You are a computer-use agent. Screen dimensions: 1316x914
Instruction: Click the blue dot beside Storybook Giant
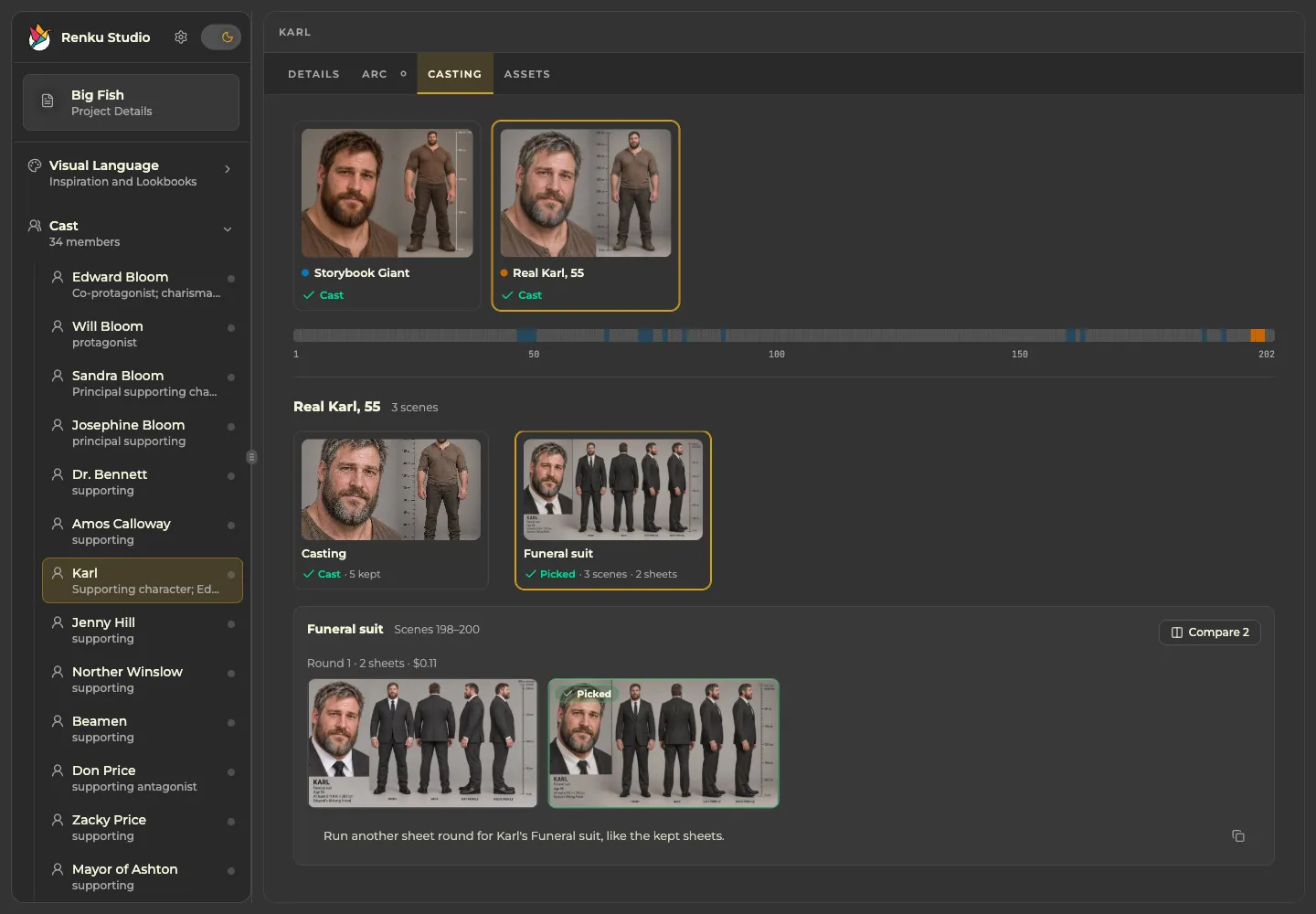[305, 272]
